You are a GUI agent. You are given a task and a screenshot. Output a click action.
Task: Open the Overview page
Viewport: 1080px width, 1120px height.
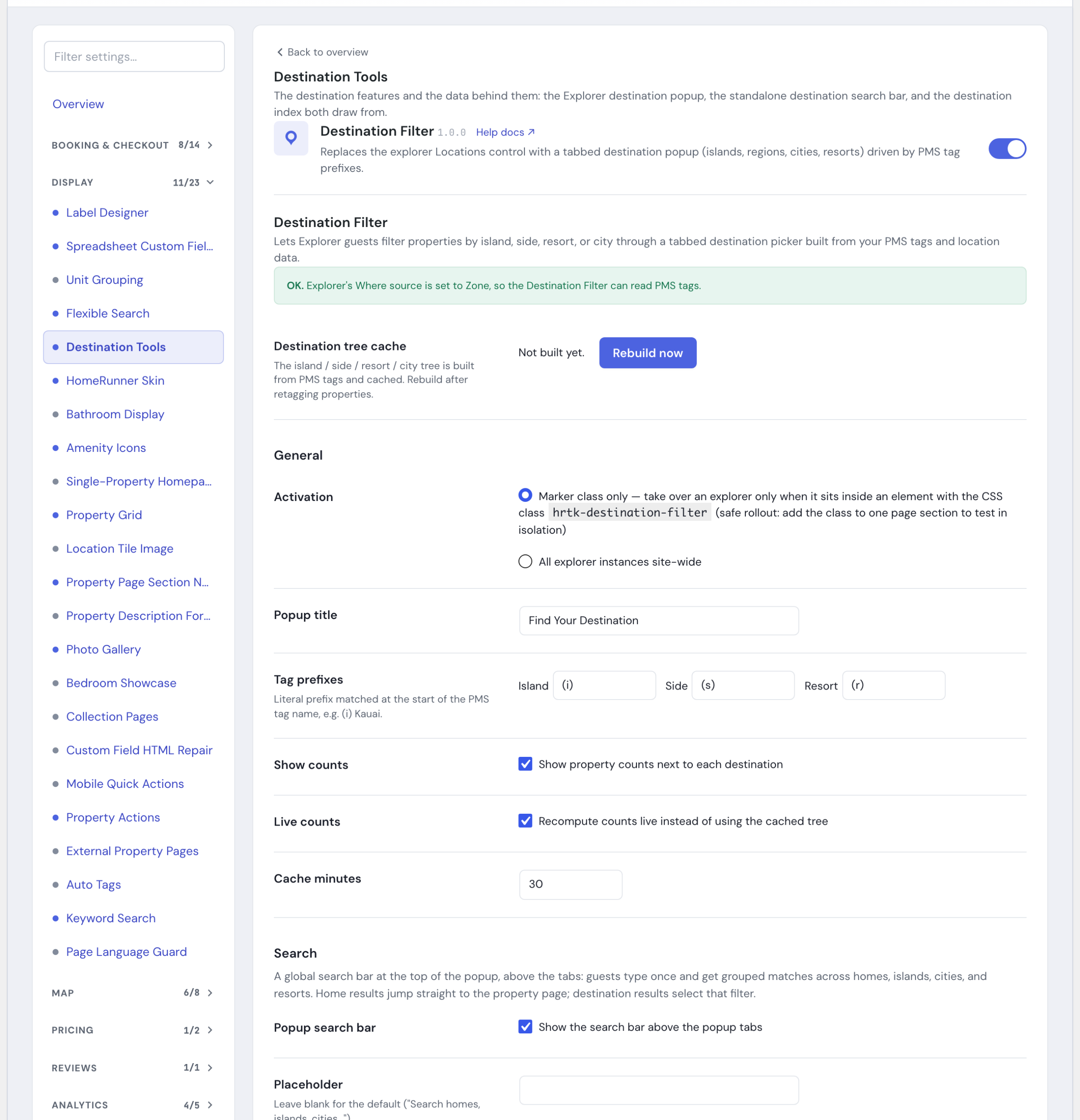pyautogui.click(x=78, y=104)
